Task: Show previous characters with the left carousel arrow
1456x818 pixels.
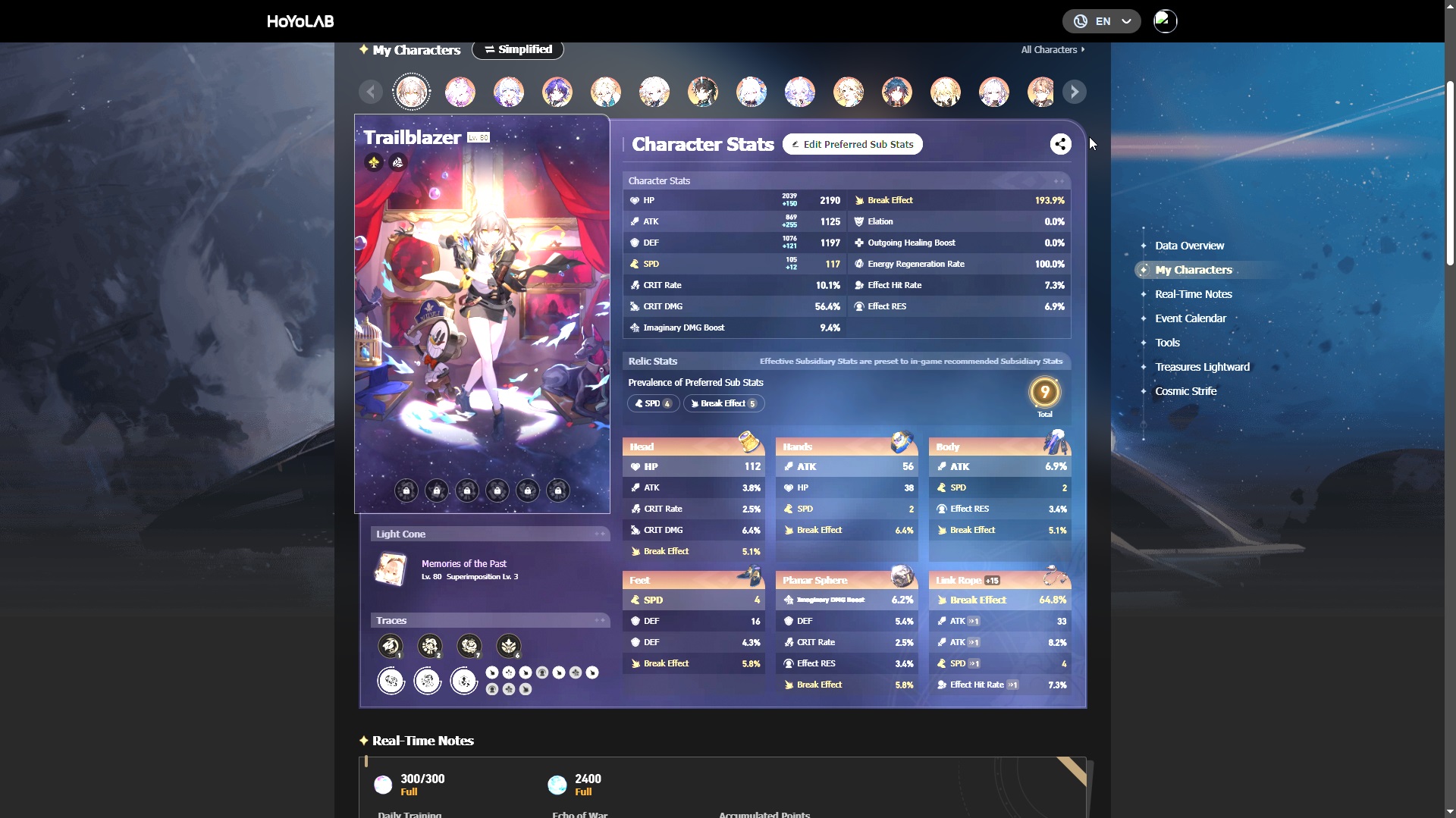Action: tap(371, 92)
